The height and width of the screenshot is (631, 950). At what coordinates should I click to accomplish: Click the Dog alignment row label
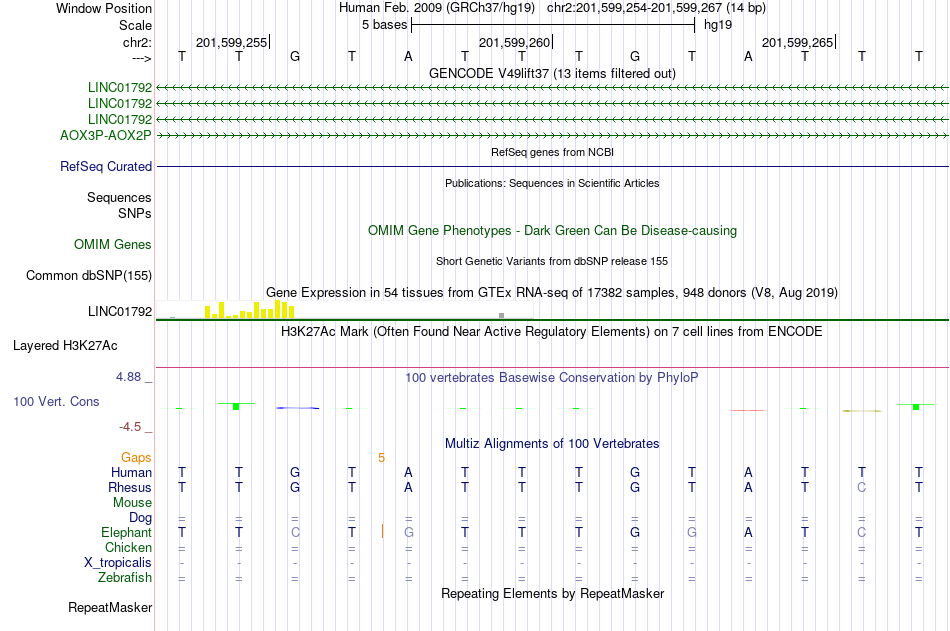coord(140,518)
